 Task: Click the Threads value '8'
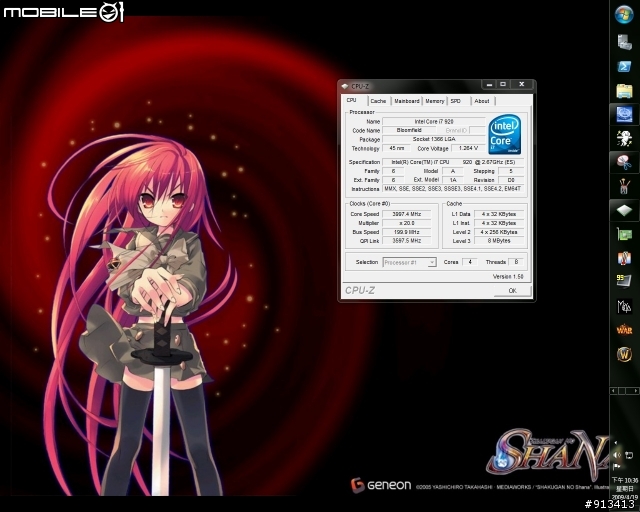(516, 262)
